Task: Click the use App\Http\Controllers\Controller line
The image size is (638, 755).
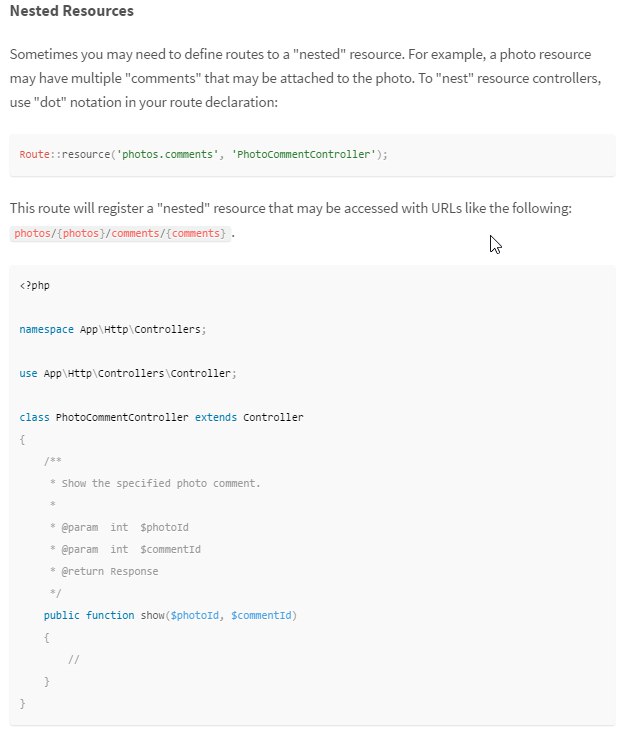Action: 128,373
